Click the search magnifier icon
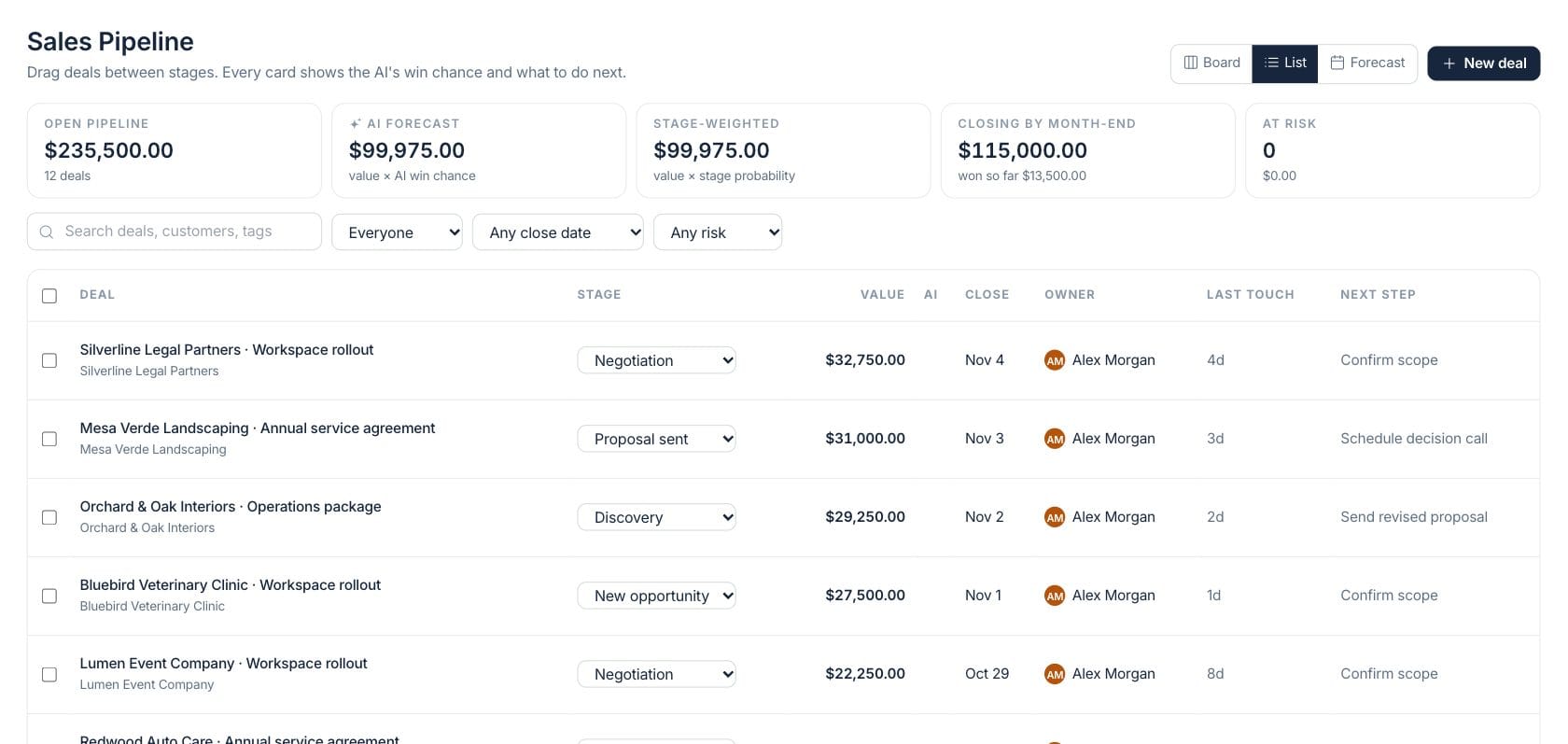Image resolution: width=1568 pixels, height=744 pixels. (x=46, y=232)
